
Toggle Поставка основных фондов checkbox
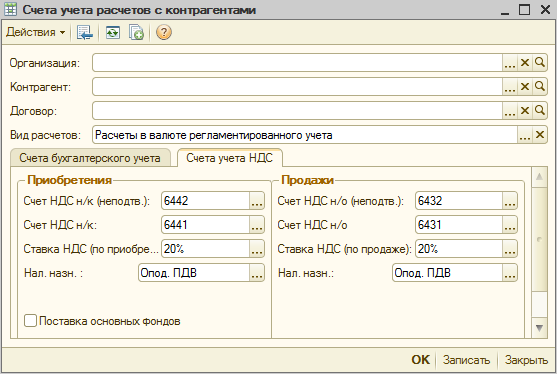tap(30, 321)
